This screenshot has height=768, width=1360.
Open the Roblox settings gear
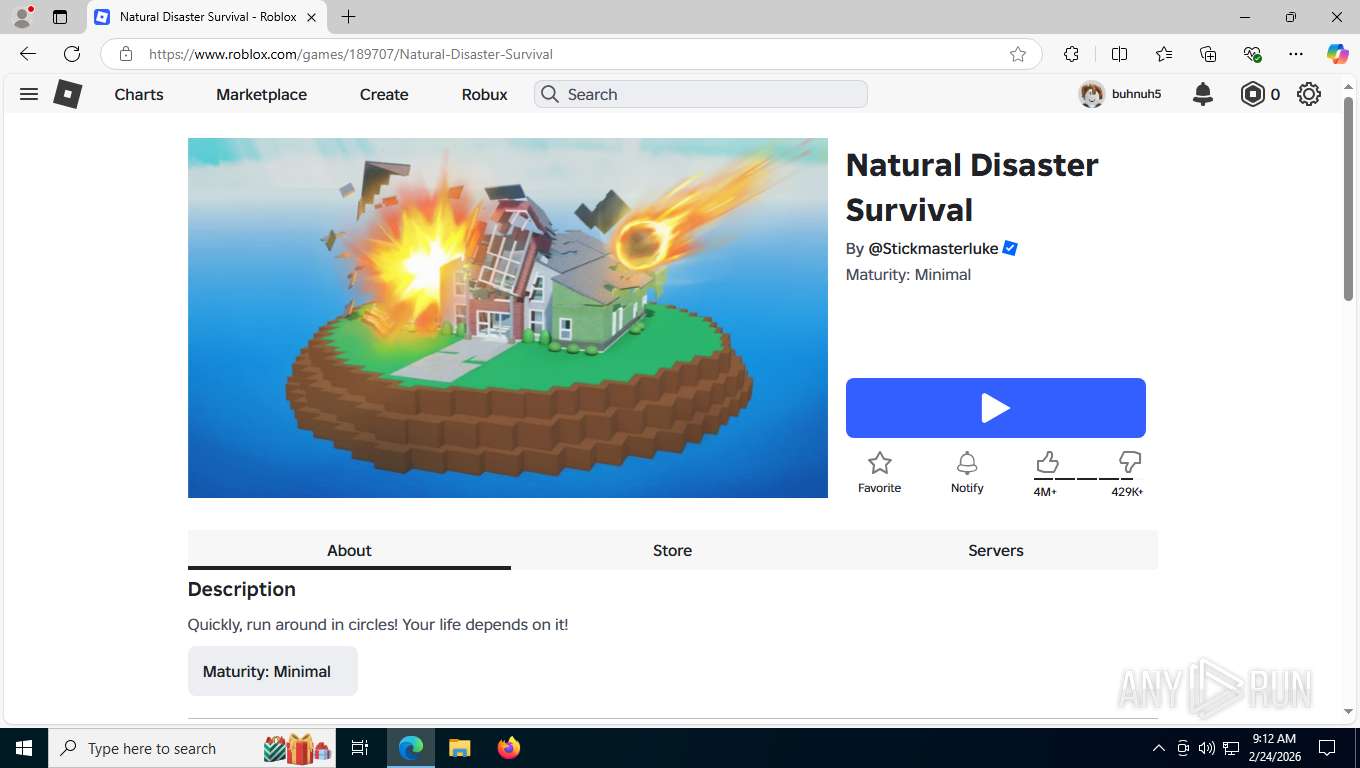click(x=1309, y=94)
